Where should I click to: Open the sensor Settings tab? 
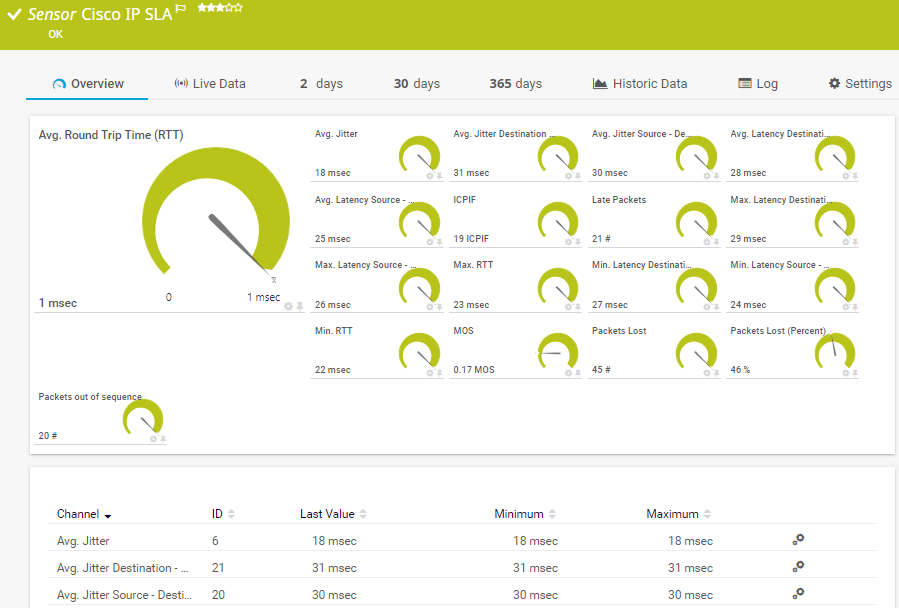tap(860, 84)
